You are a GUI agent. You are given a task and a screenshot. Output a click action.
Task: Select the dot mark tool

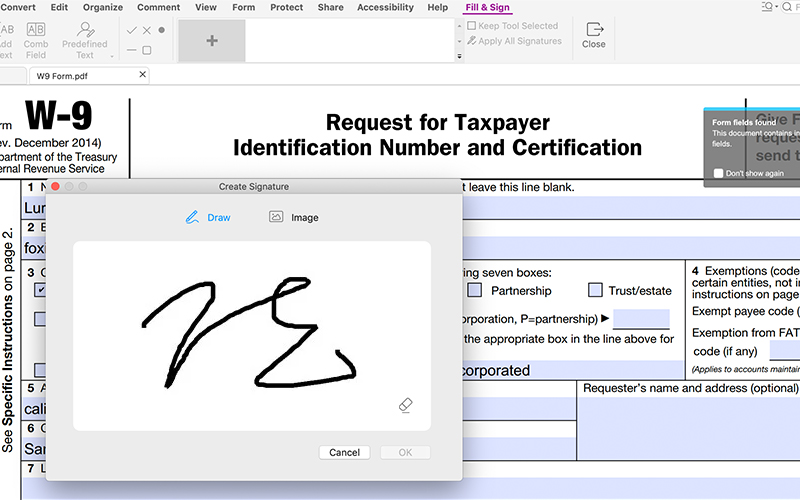coord(162,30)
